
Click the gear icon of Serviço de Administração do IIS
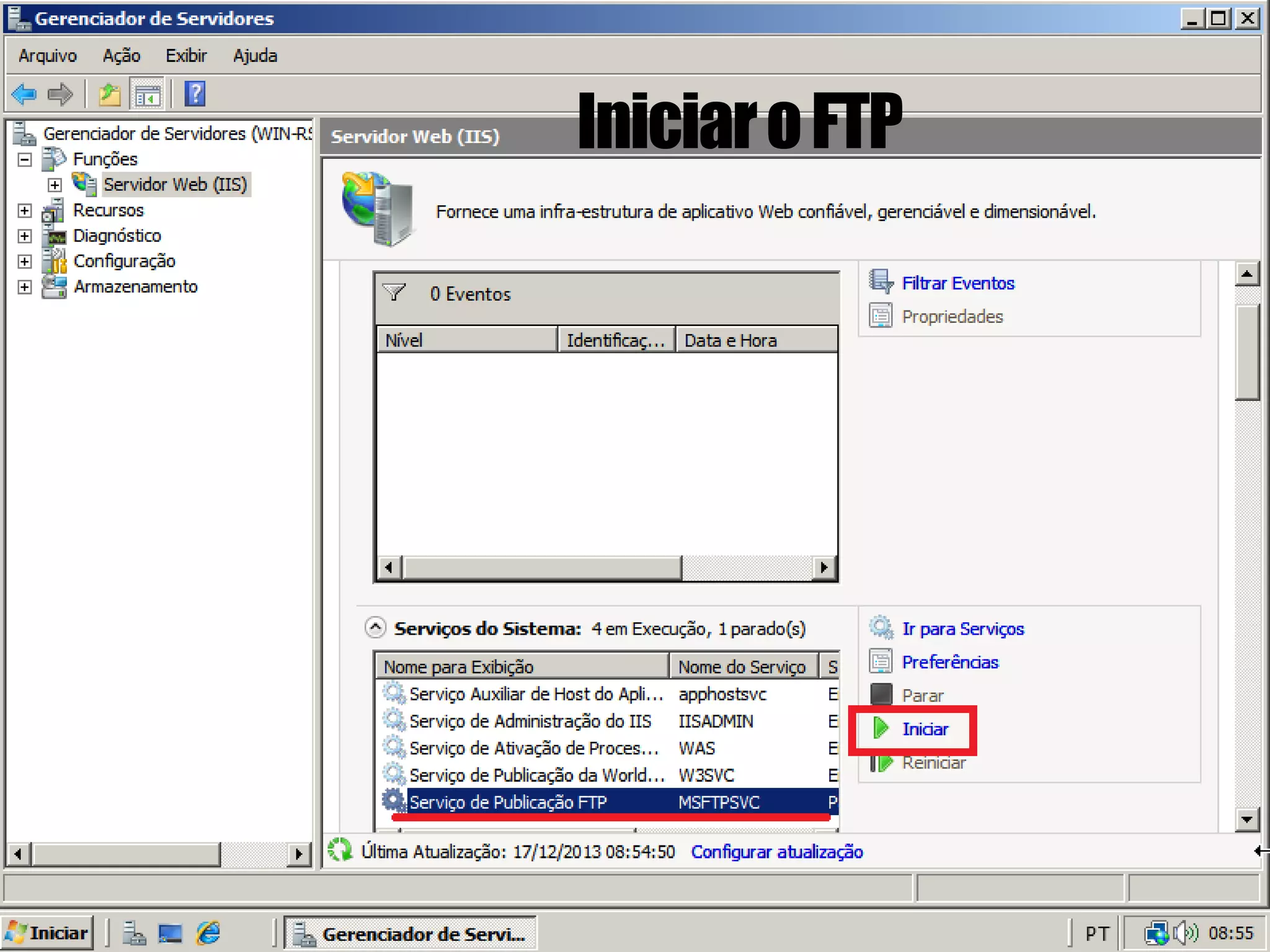coord(393,720)
